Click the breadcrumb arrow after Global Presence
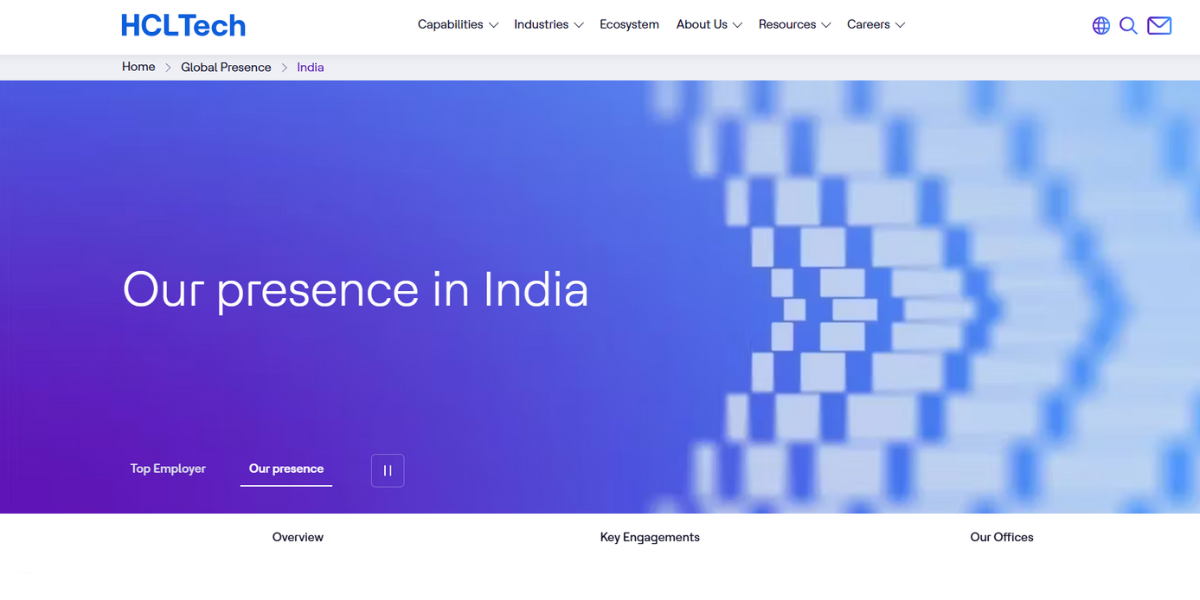Viewport: 1200px width, 600px height. pyautogui.click(x=283, y=67)
